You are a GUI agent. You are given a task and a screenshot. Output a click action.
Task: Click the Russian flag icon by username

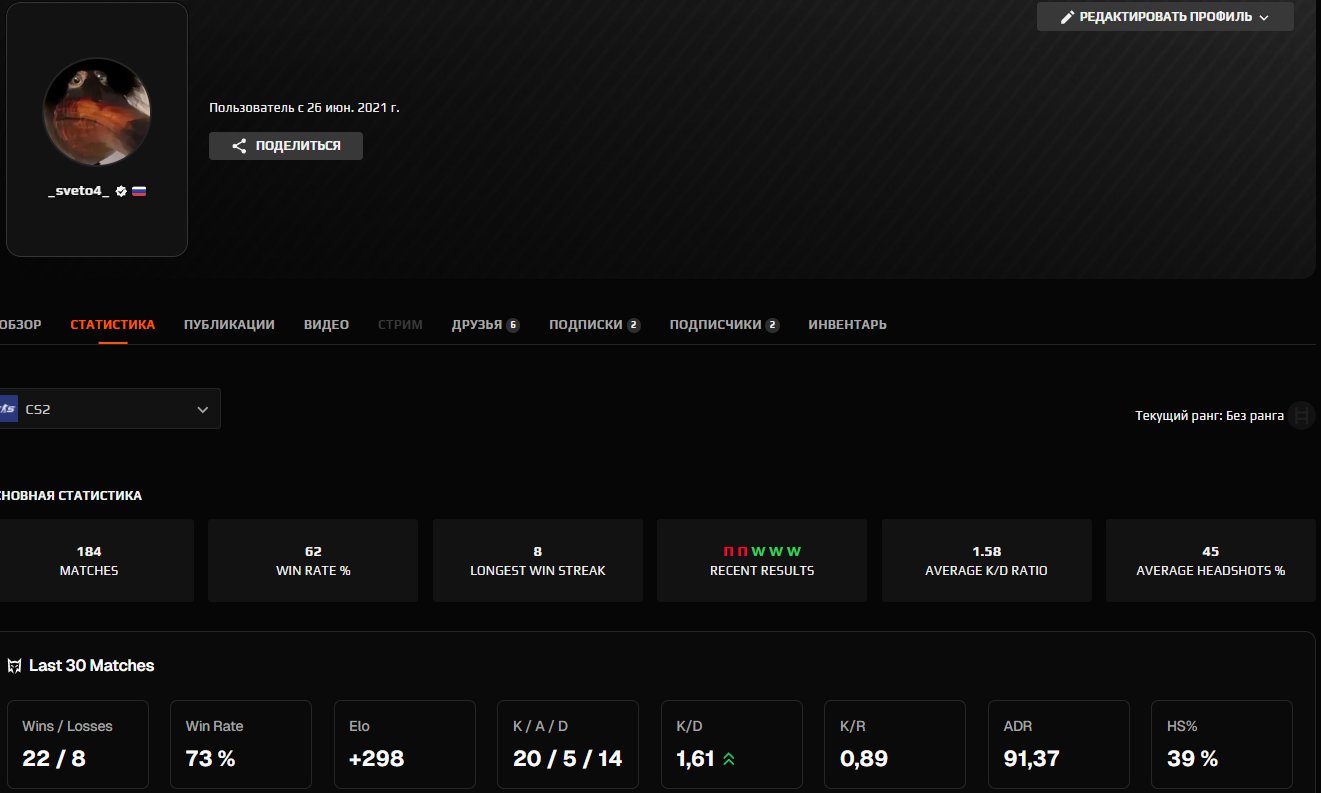click(x=139, y=190)
